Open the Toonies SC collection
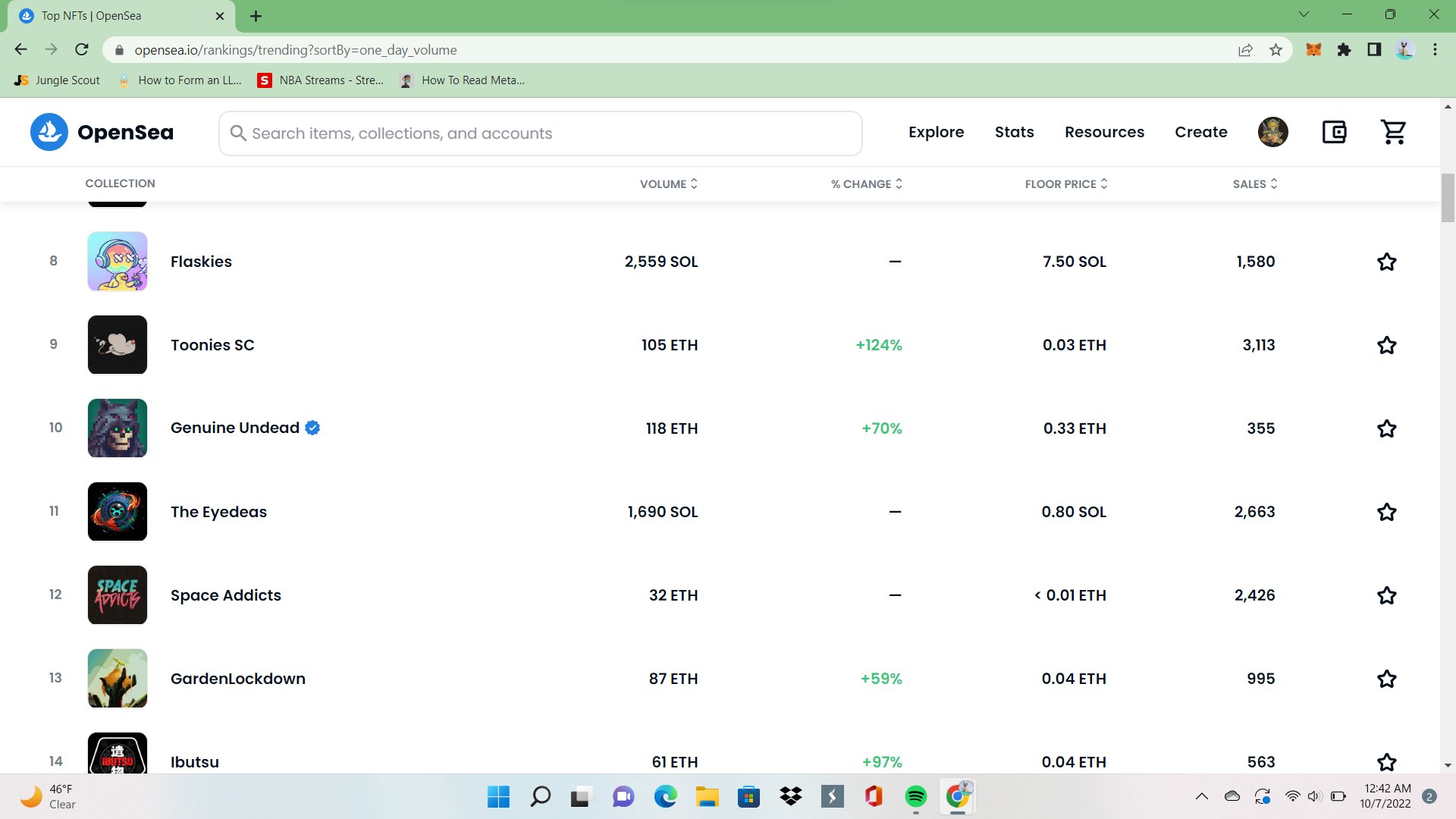 (212, 345)
